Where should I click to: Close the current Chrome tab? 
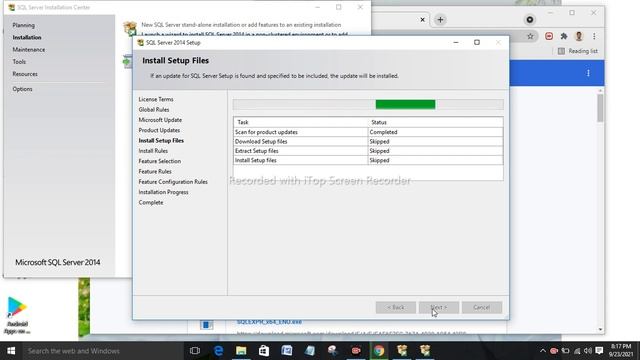point(422,20)
